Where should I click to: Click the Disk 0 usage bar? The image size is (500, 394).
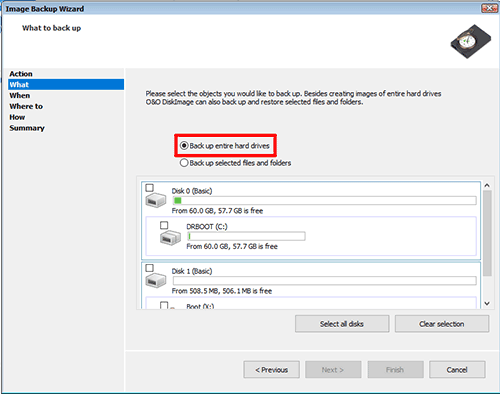pyautogui.click(x=324, y=200)
